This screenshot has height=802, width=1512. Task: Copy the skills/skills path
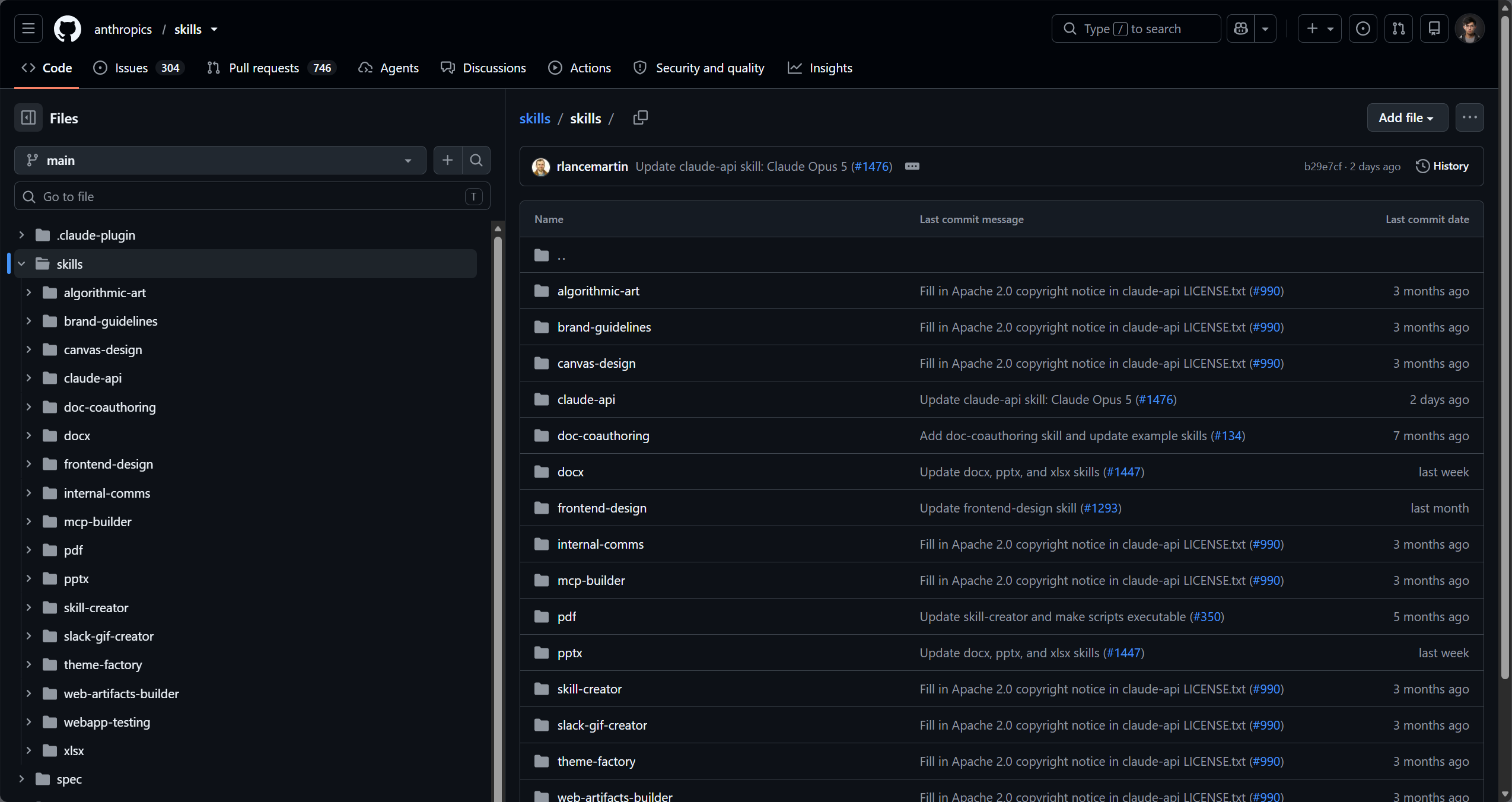(x=641, y=117)
